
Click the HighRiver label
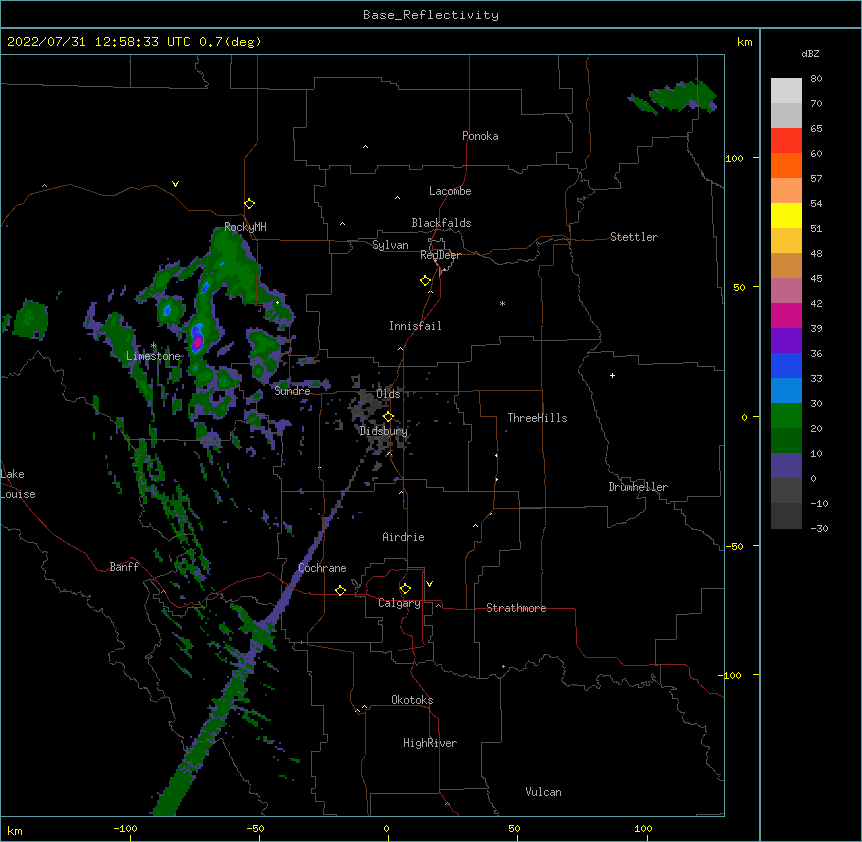pos(430,743)
